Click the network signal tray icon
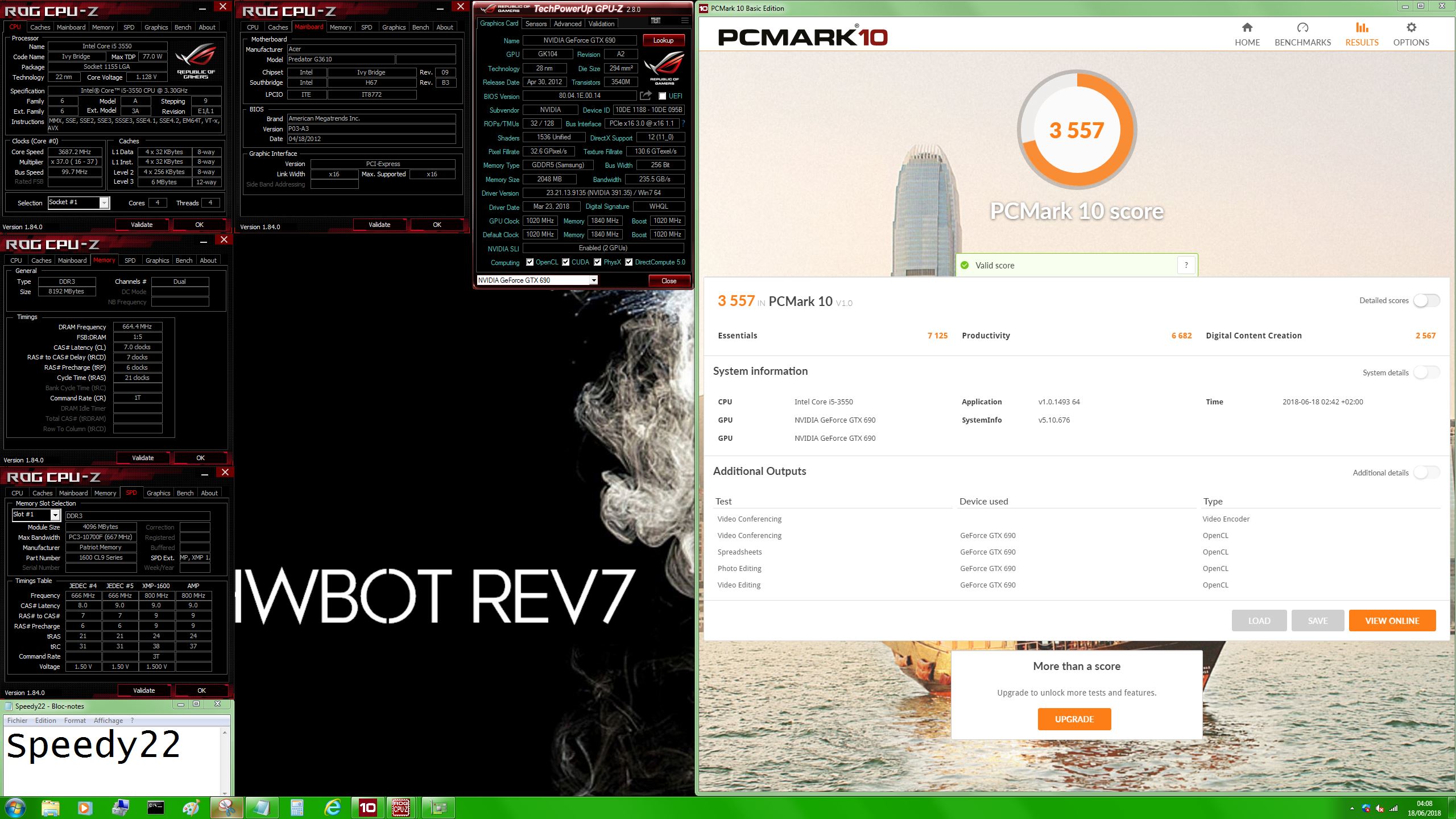Image resolution: width=1456 pixels, height=819 pixels. pos(1393,808)
